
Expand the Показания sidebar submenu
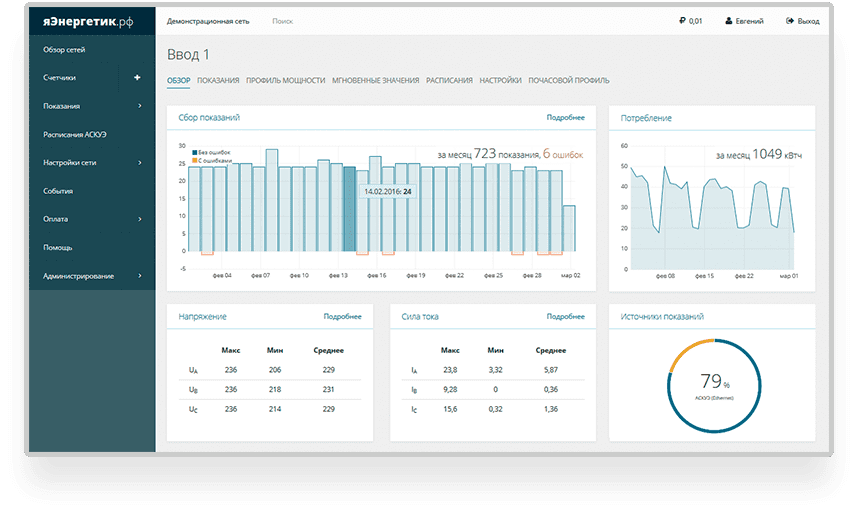pos(139,106)
